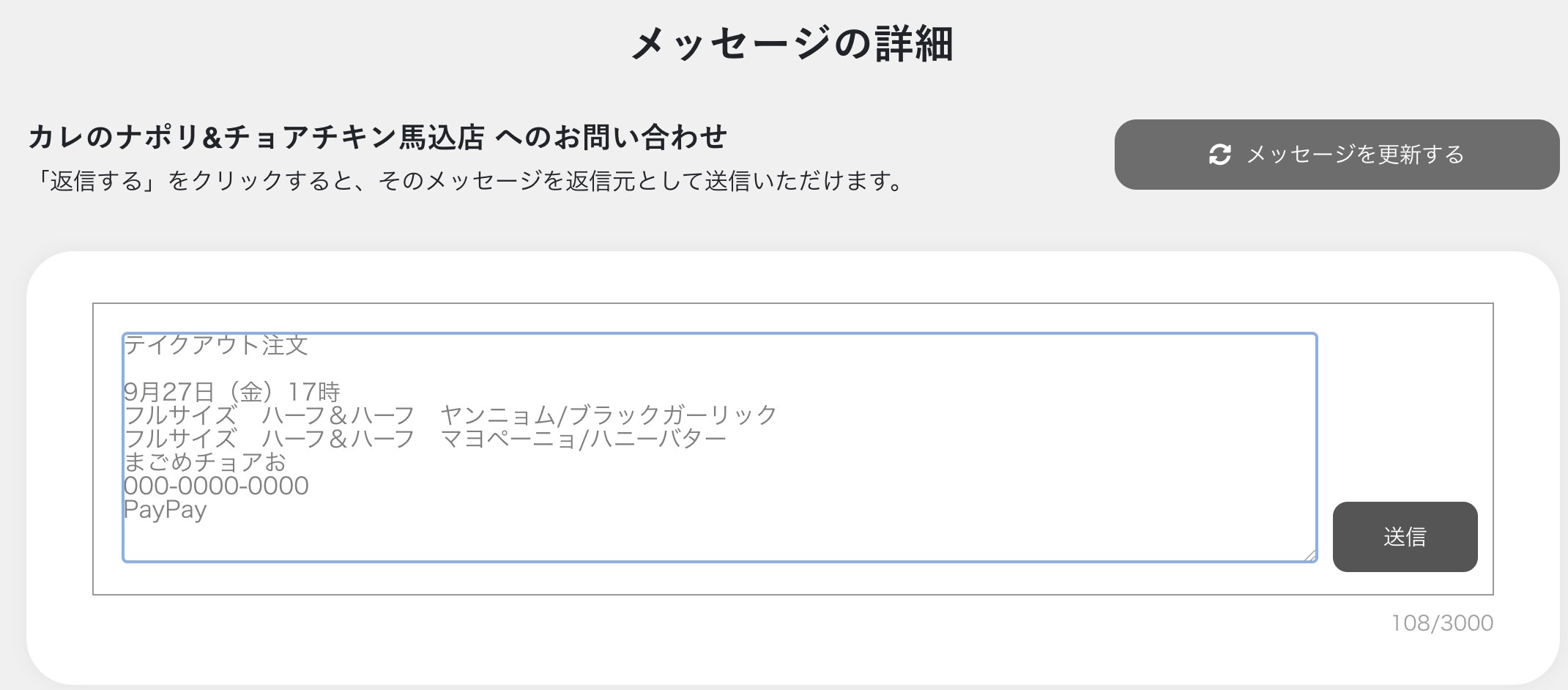The width and height of the screenshot is (1568, 690).
Task: Click the PayPay text in message
Action: coord(165,509)
